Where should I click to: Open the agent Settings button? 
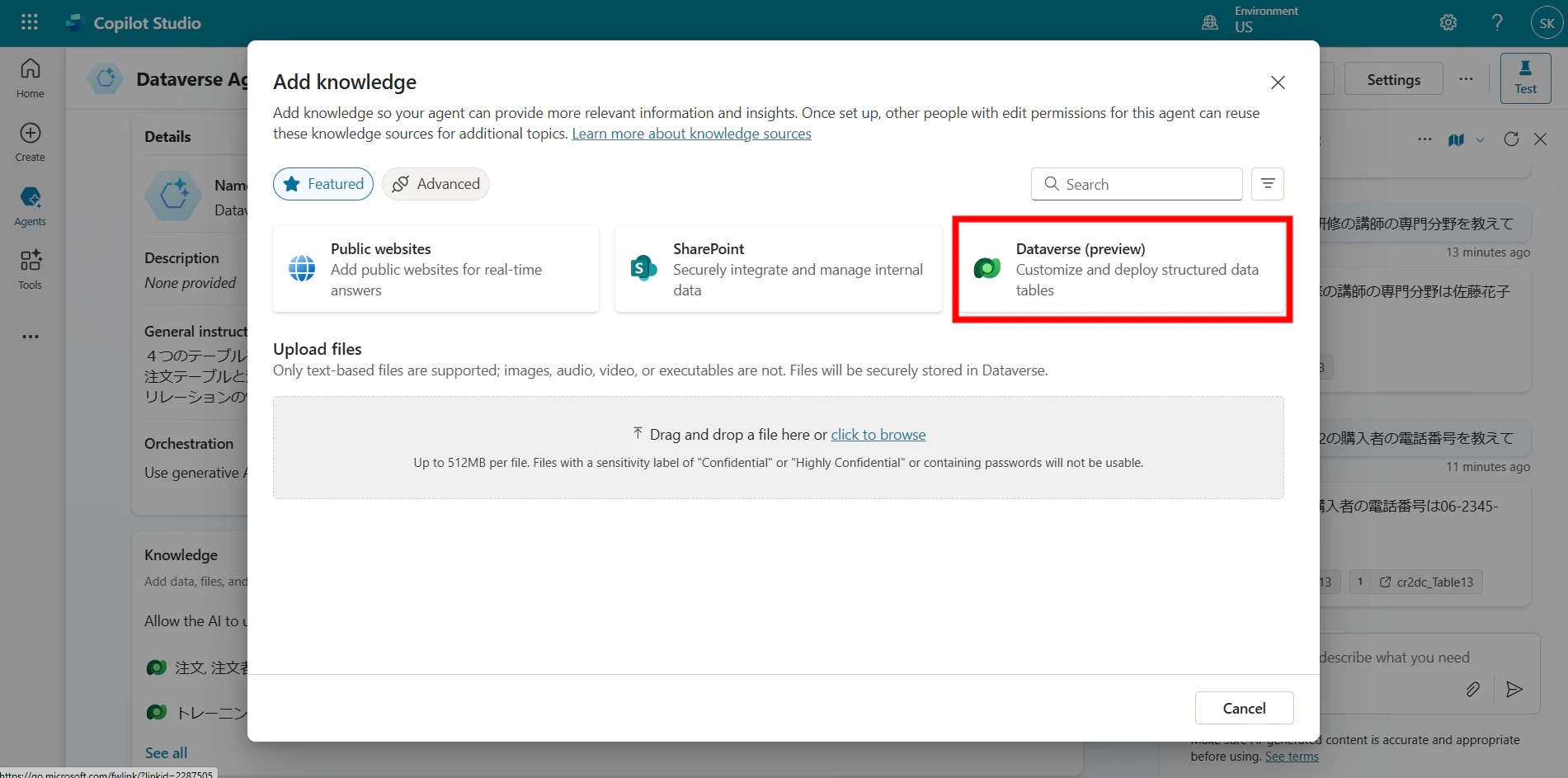pyautogui.click(x=1394, y=79)
